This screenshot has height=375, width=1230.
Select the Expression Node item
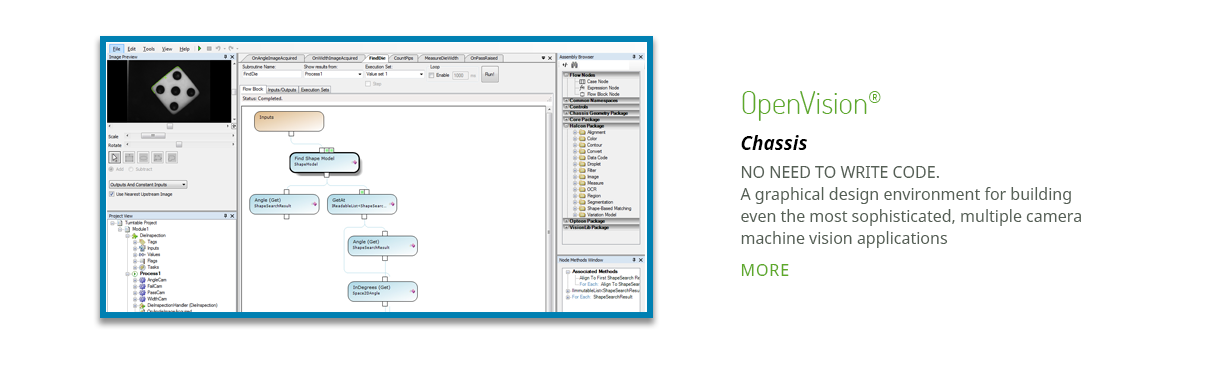604,88
